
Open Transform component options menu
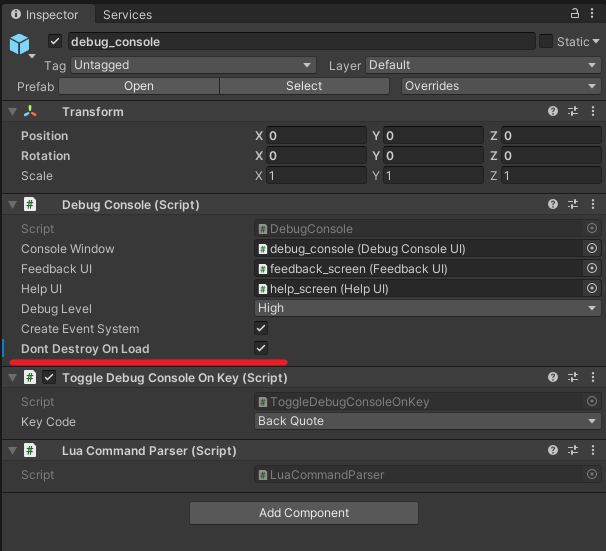click(593, 112)
